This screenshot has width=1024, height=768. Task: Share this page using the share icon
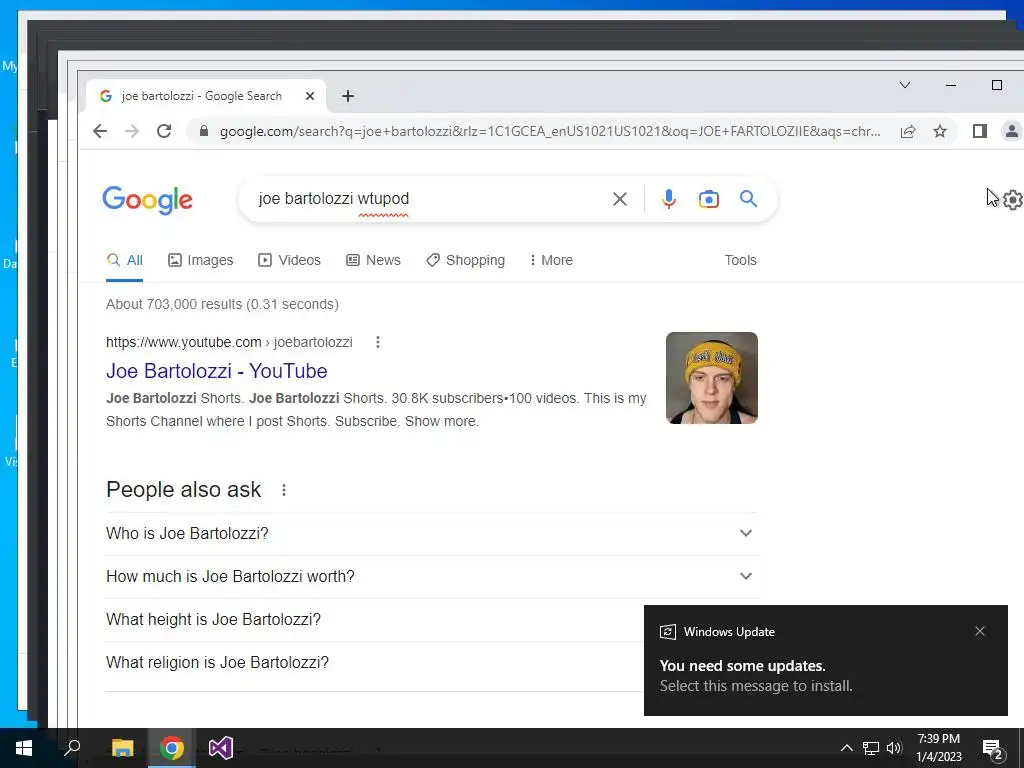[x=908, y=131]
